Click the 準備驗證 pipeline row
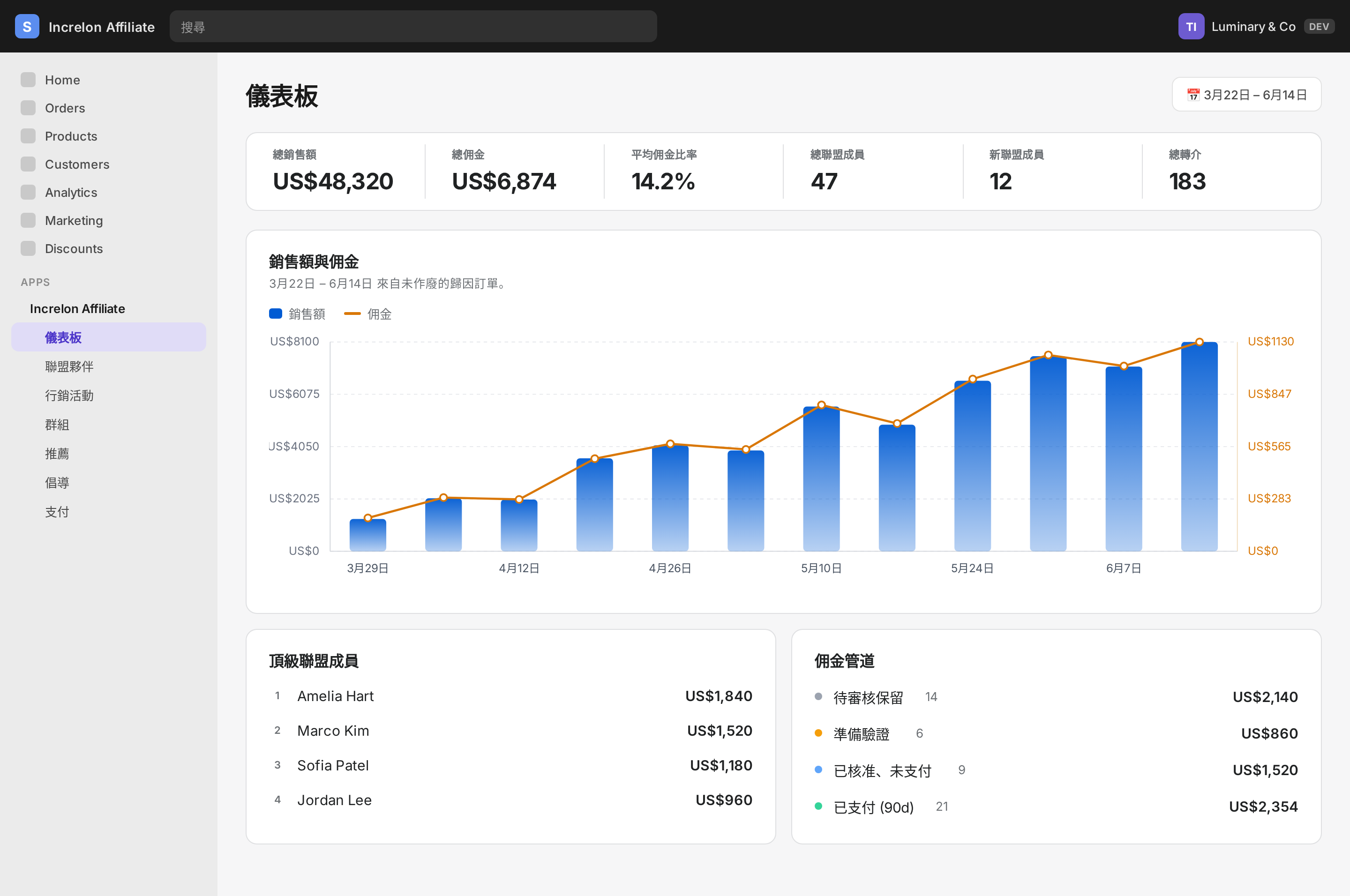 pos(1056,734)
